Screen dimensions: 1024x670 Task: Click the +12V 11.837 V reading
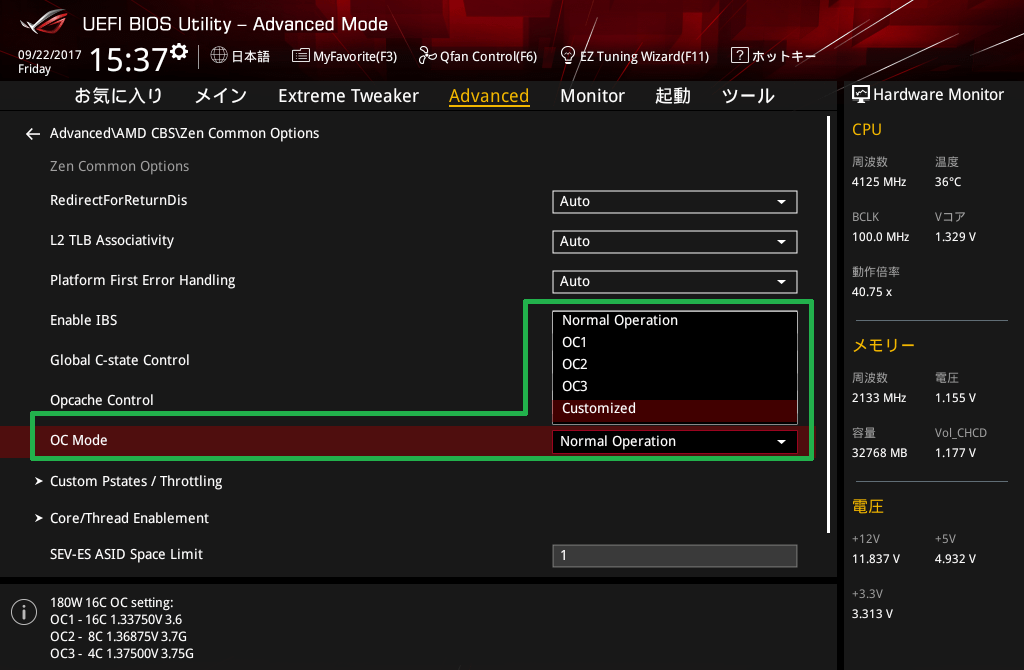875,559
